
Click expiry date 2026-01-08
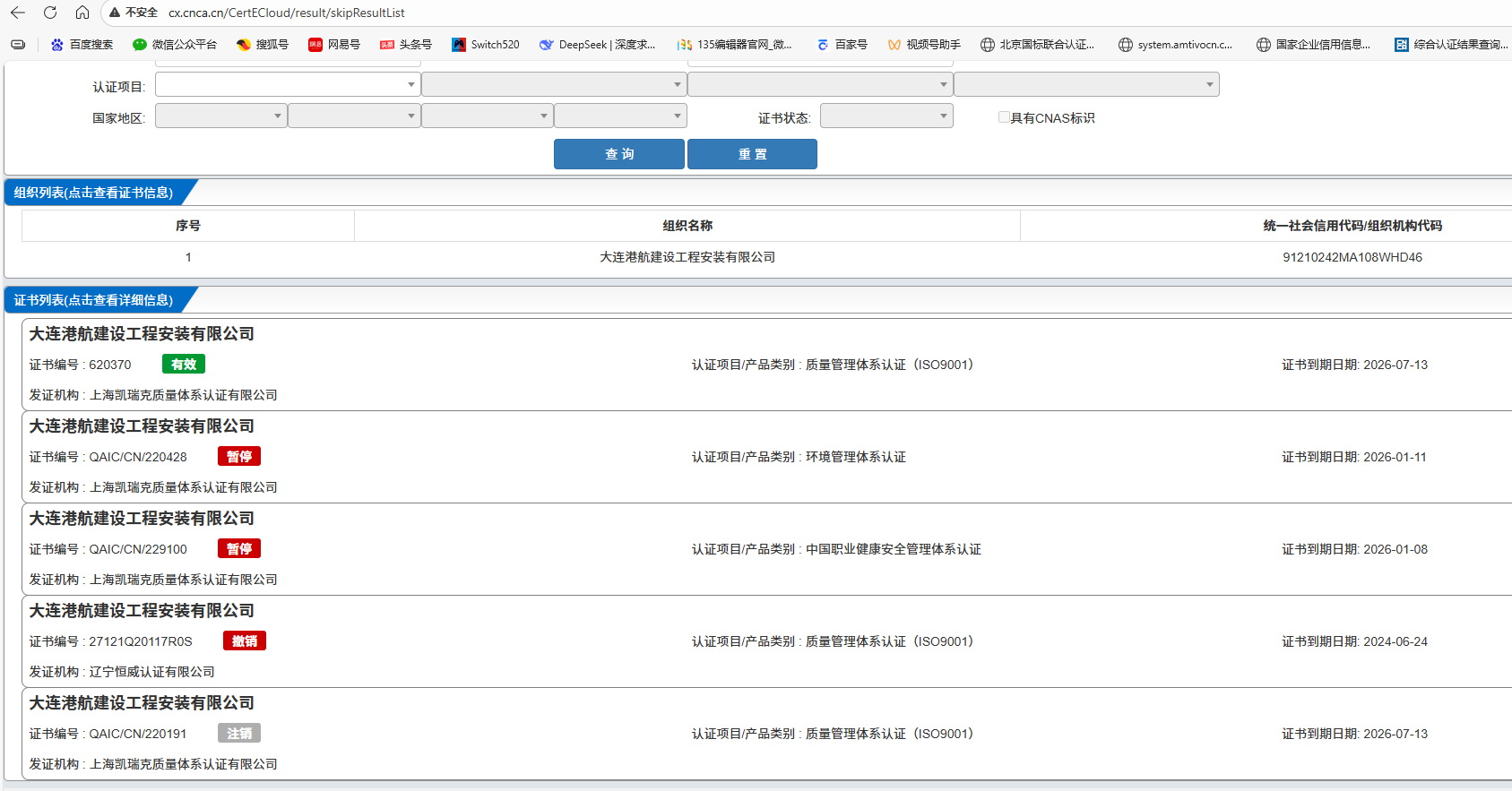click(x=1395, y=549)
